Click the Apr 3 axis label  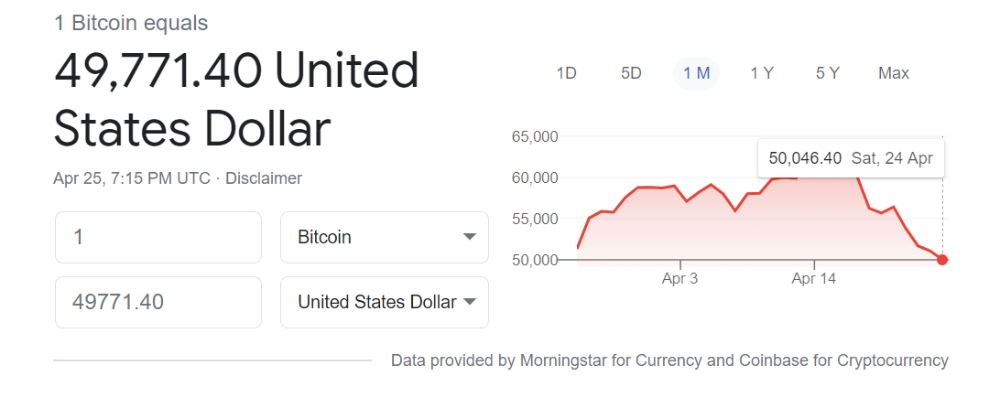(680, 279)
